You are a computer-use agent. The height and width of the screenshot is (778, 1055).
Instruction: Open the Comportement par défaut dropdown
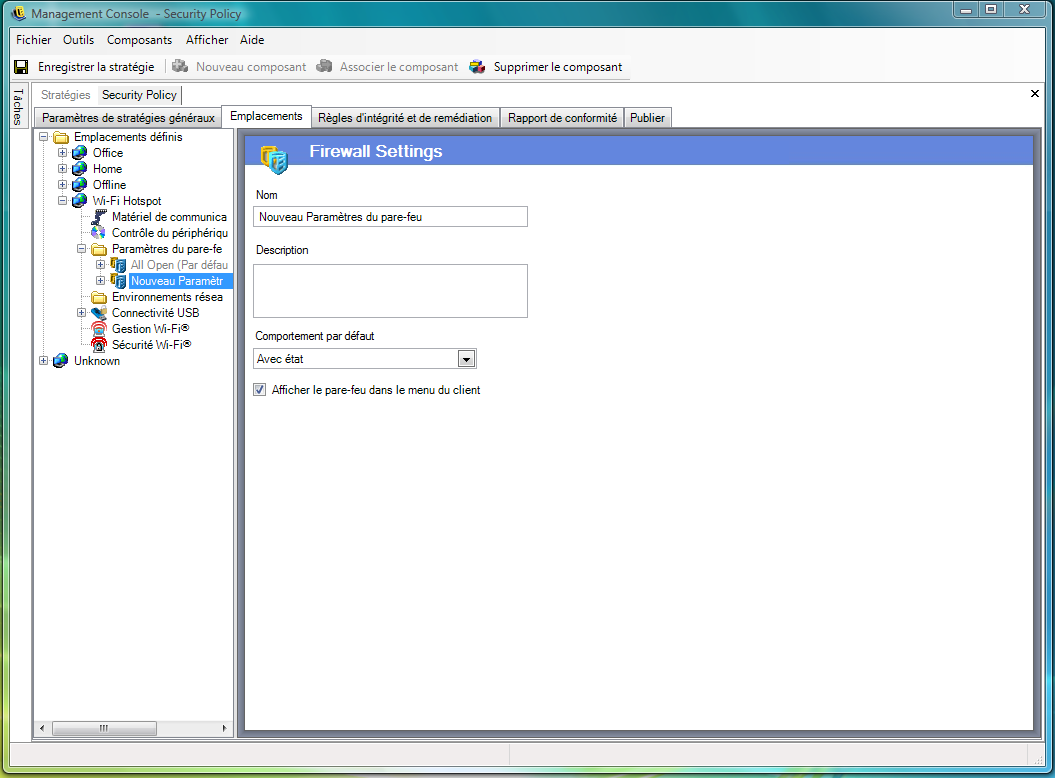point(465,359)
